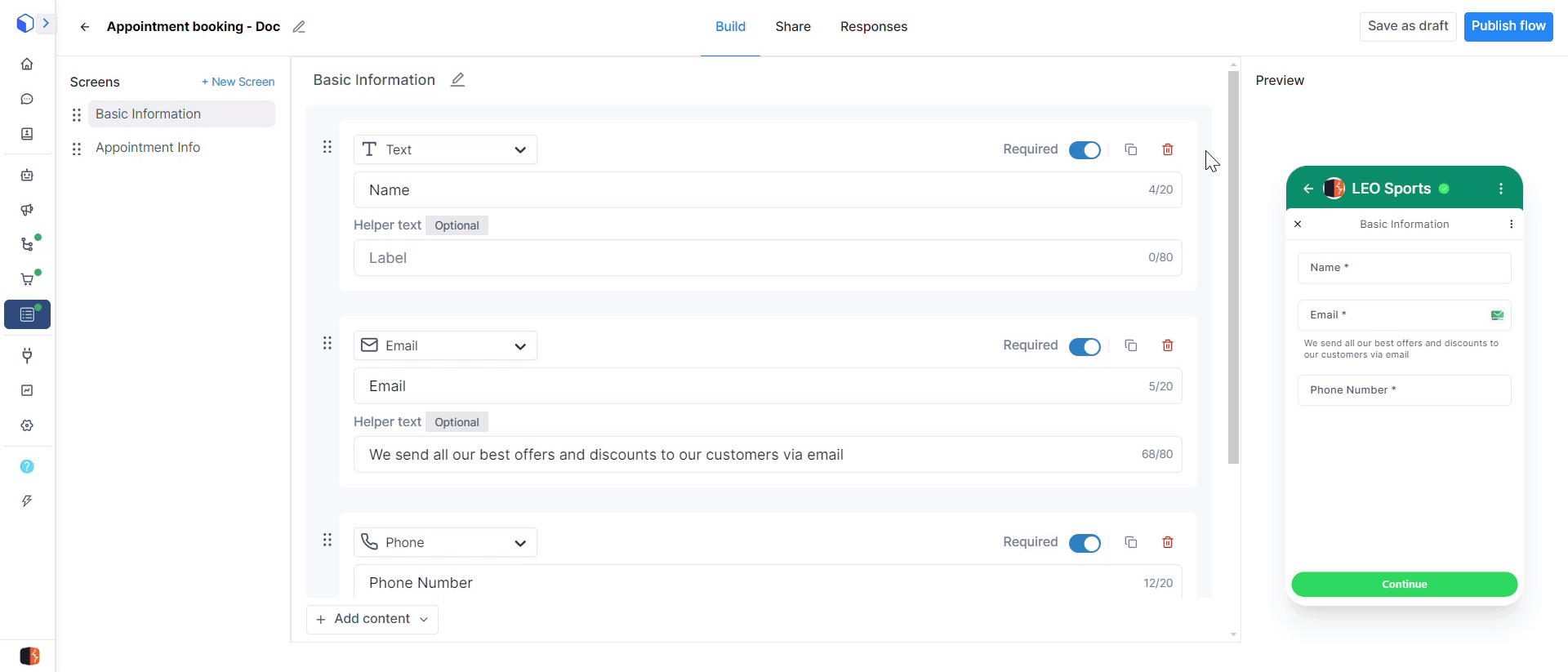Go back using the left arrow

tap(85, 27)
